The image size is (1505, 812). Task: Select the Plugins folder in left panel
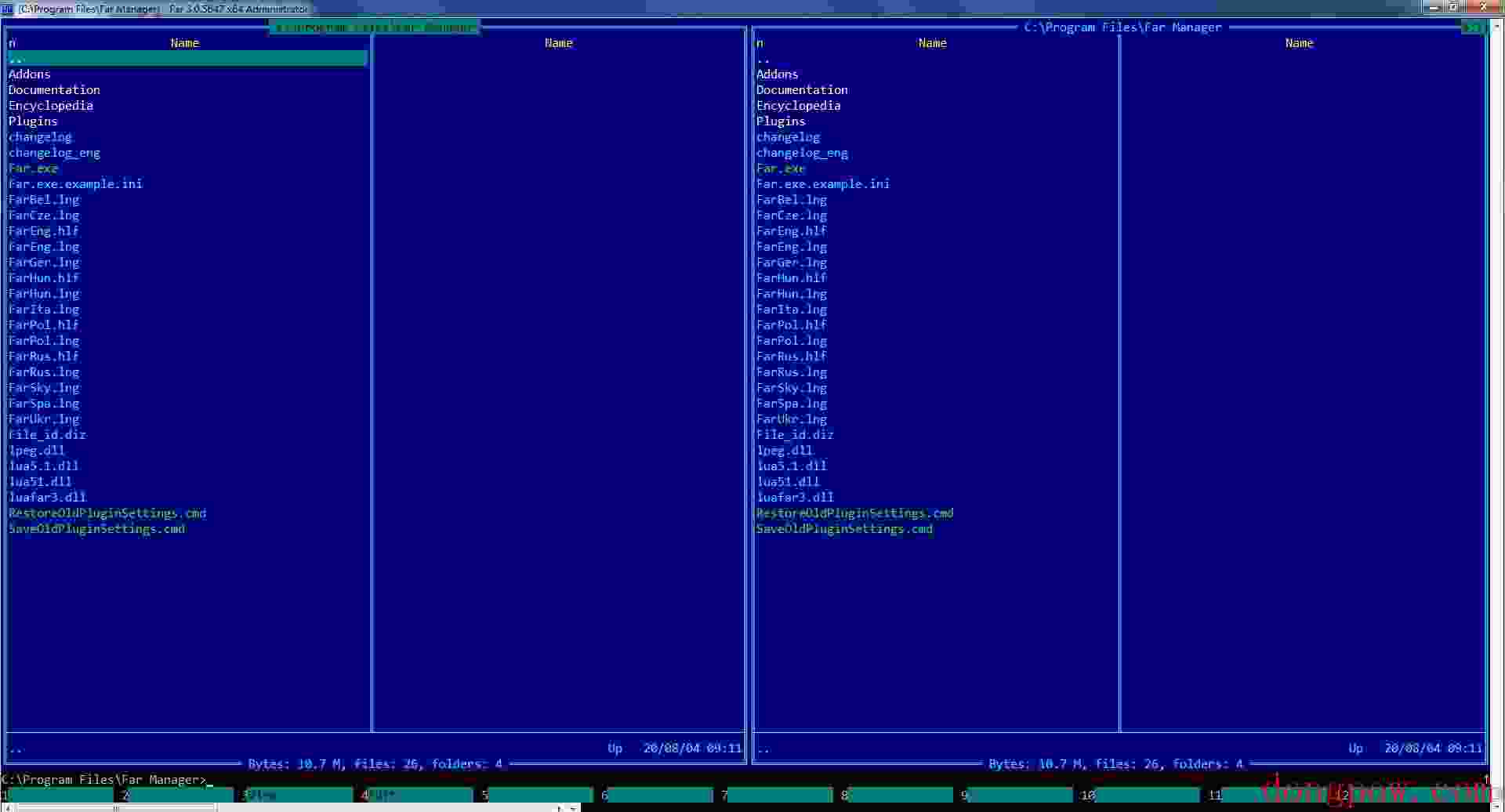click(x=33, y=121)
